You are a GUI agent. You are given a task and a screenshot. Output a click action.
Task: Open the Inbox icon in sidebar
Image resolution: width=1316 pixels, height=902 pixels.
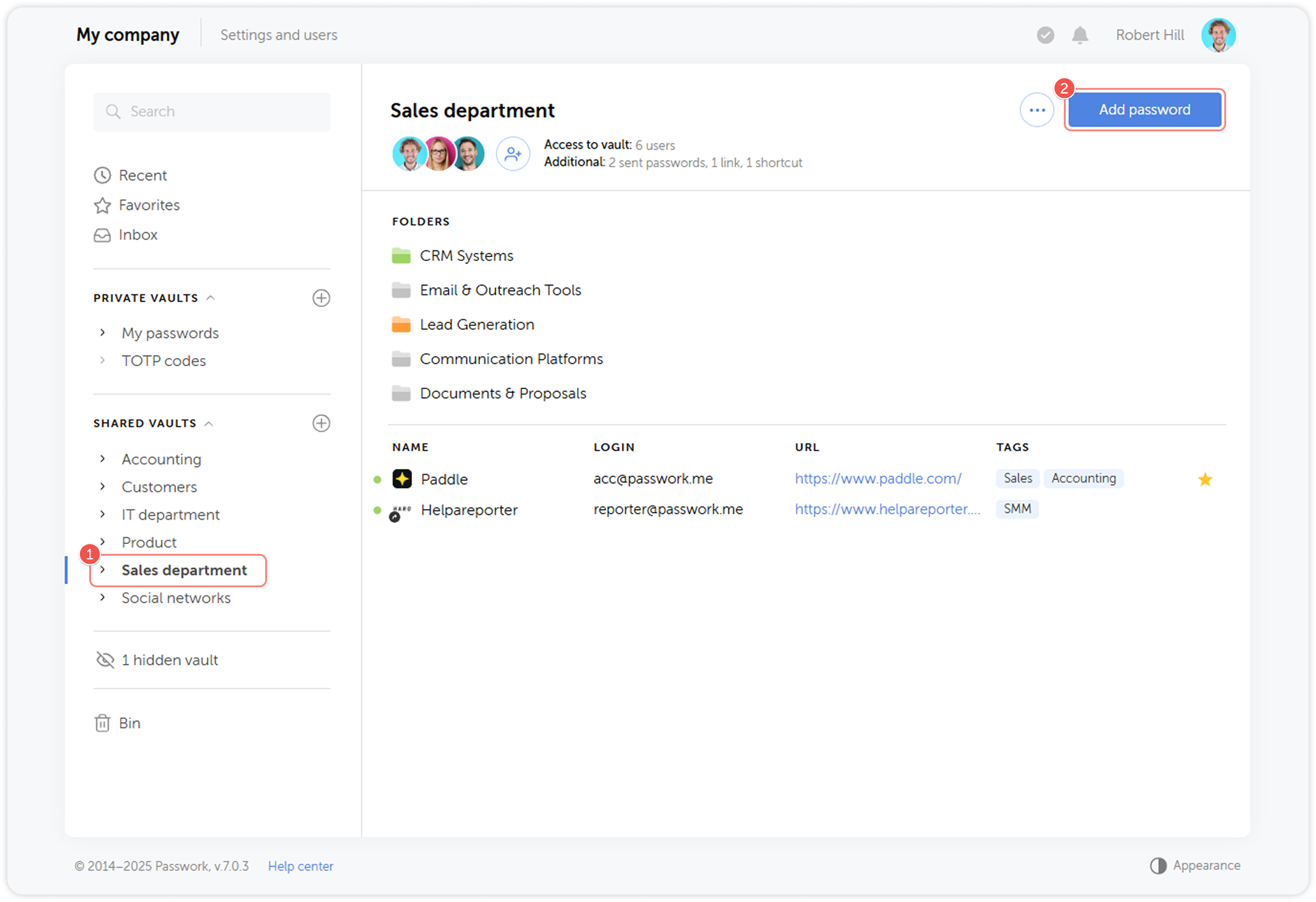tap(103, 235)
